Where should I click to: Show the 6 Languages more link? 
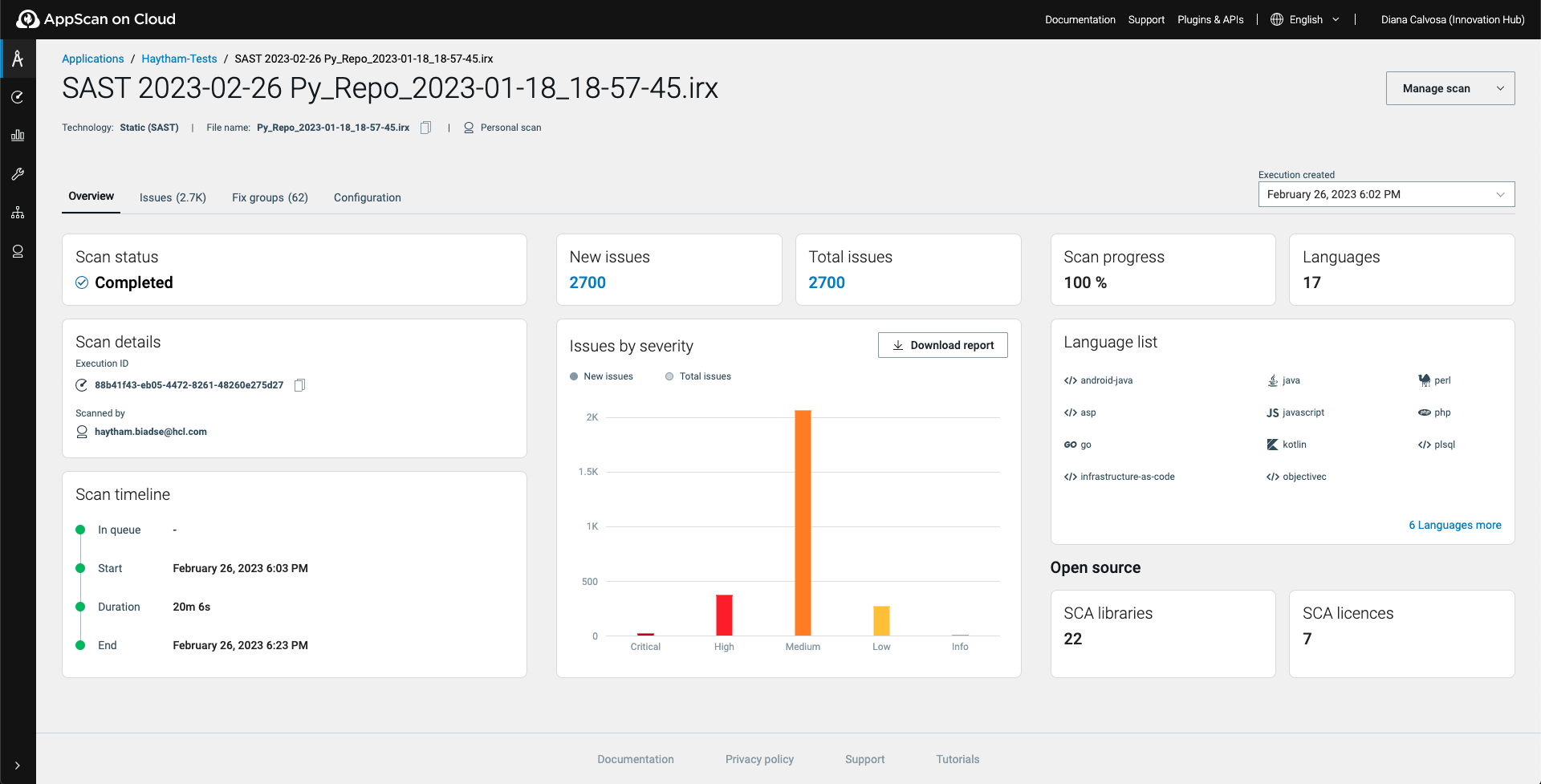[1454, 525]
